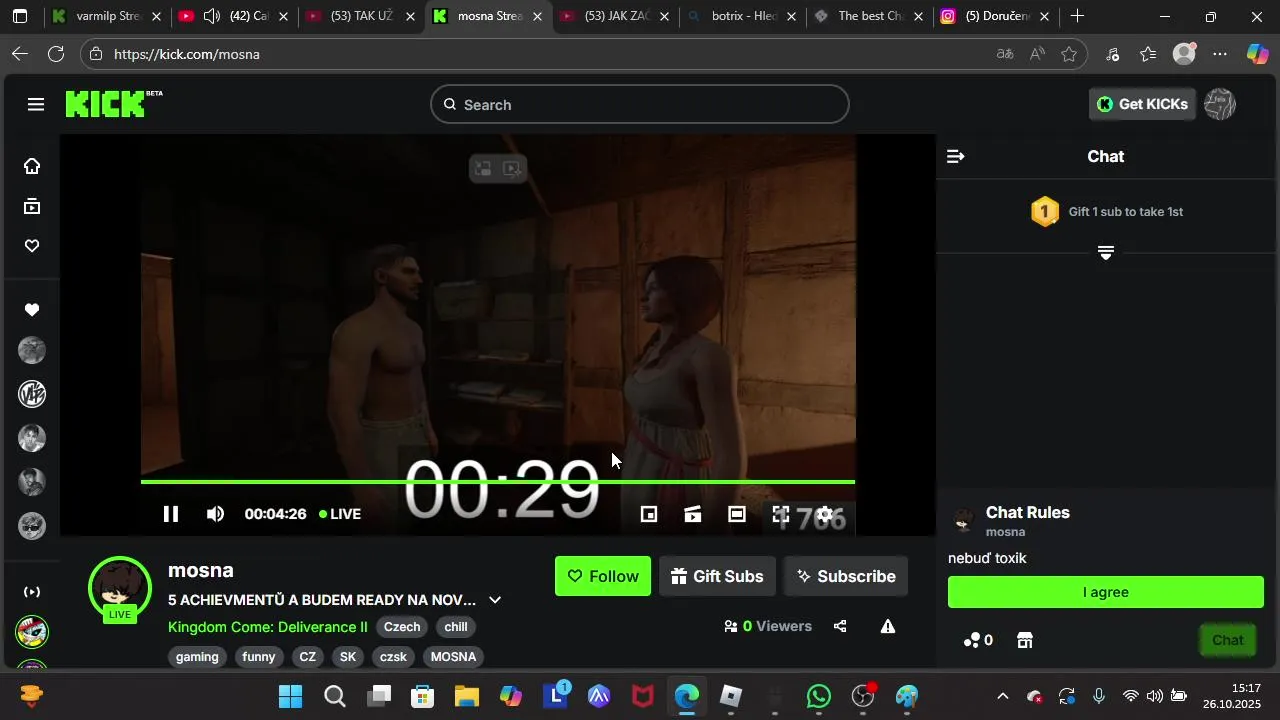Screen dimensions: 1280x720
Task: Select the funny tag
Action: [x=259, y=657]
